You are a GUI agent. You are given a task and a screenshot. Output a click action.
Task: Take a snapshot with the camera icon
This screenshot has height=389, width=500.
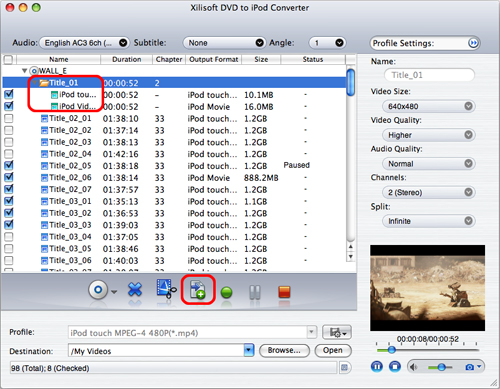click(x=469, y=367)
